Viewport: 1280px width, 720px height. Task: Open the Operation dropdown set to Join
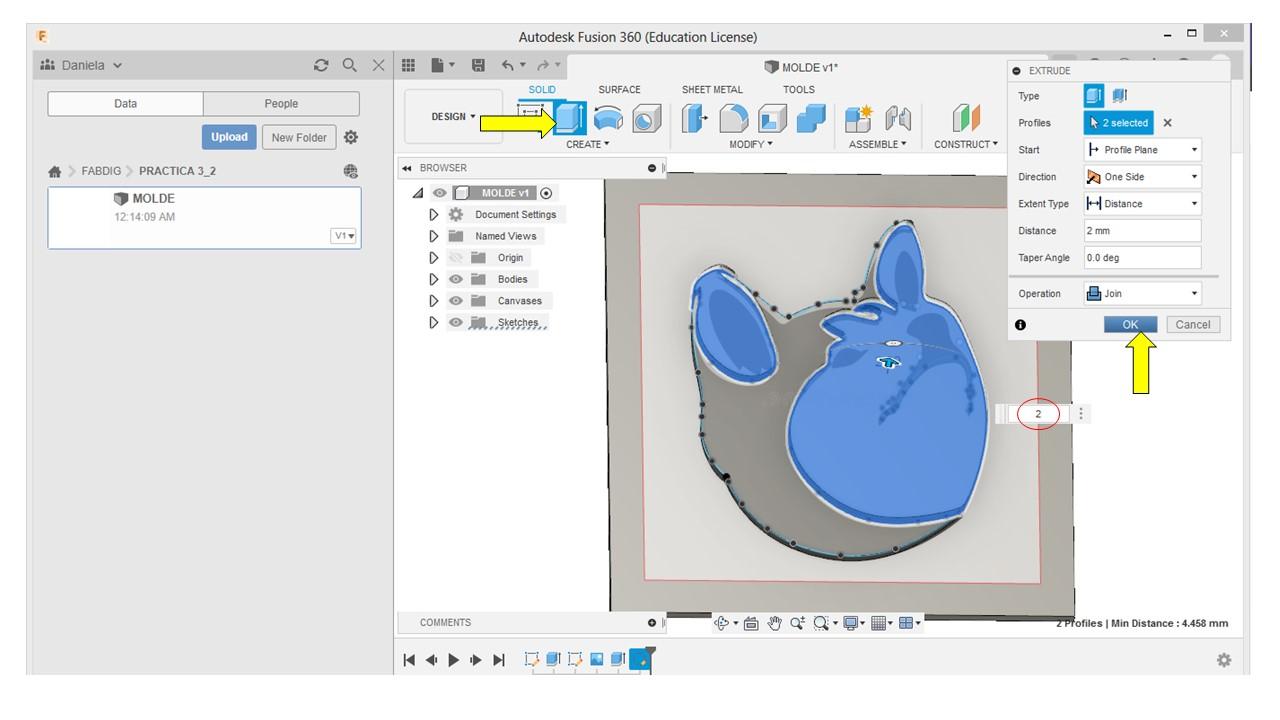click(x=1142, y=295)
